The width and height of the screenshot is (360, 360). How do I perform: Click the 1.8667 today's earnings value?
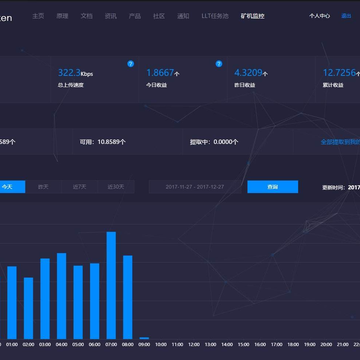click(163, 73)
